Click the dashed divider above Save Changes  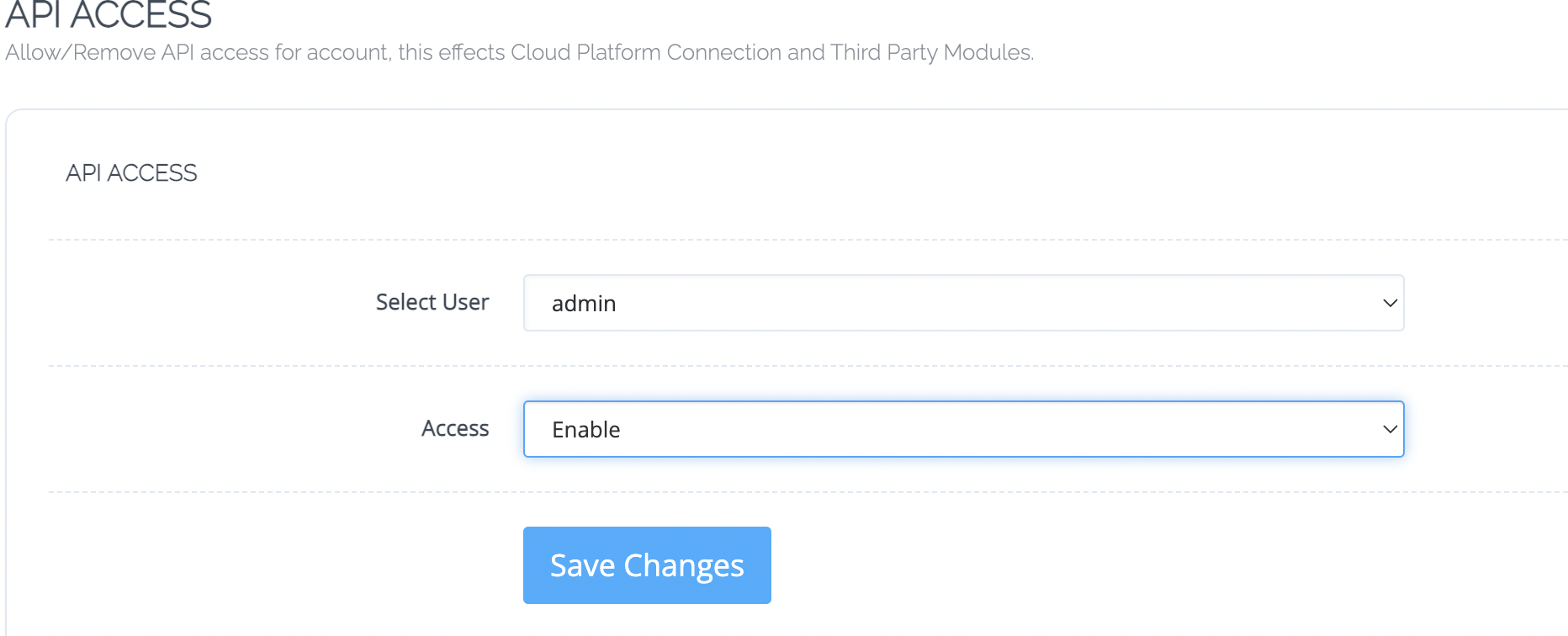point(808,492)
